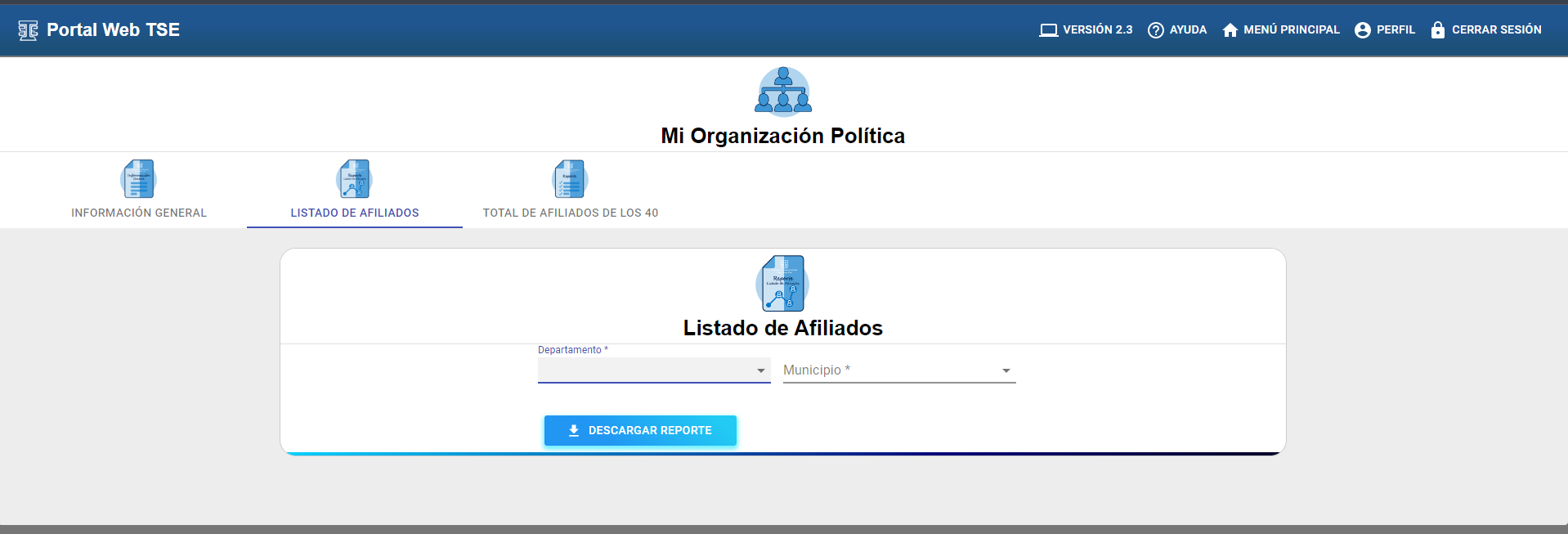Click the Información General document icon

(x=138, y=179)
